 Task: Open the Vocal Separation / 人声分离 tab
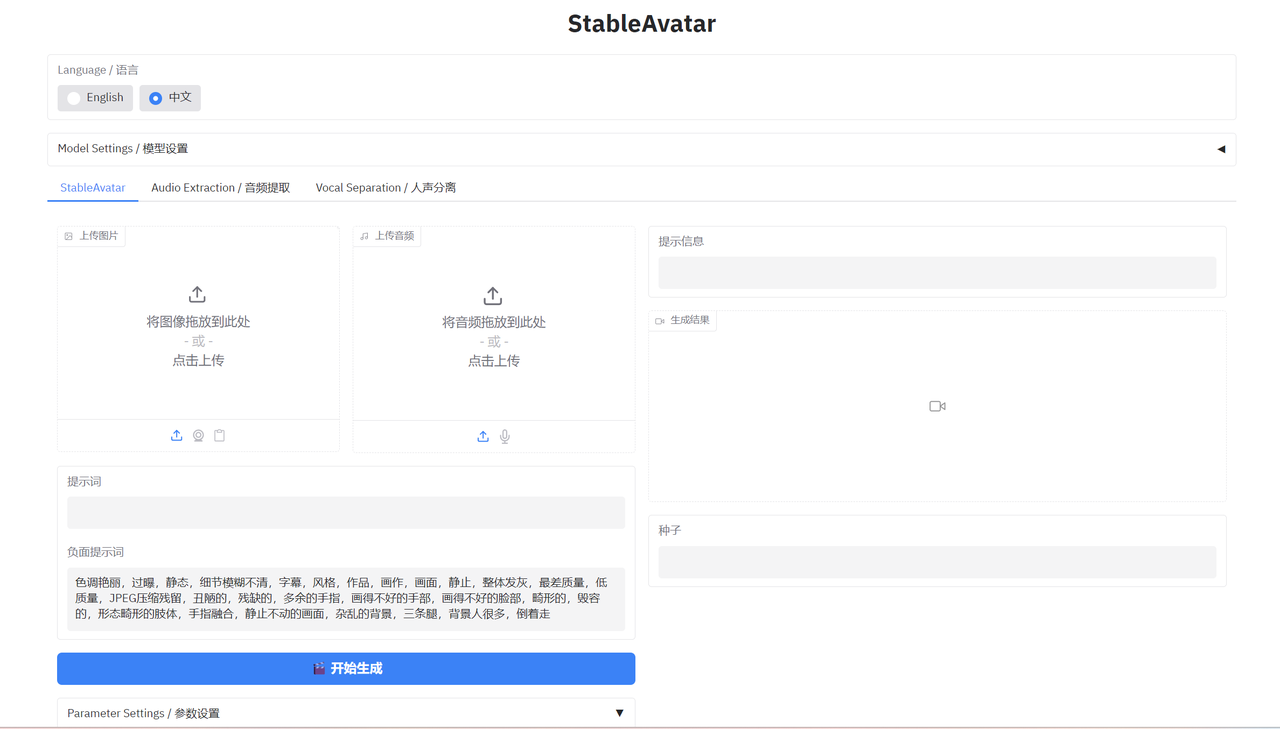(386, 187)
